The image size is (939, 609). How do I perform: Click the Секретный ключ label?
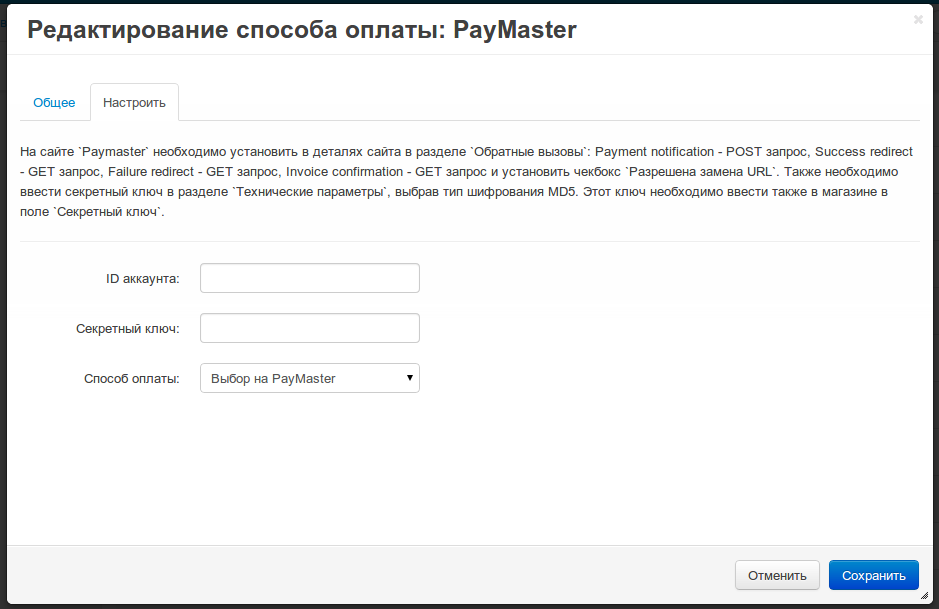click(127, 329)
